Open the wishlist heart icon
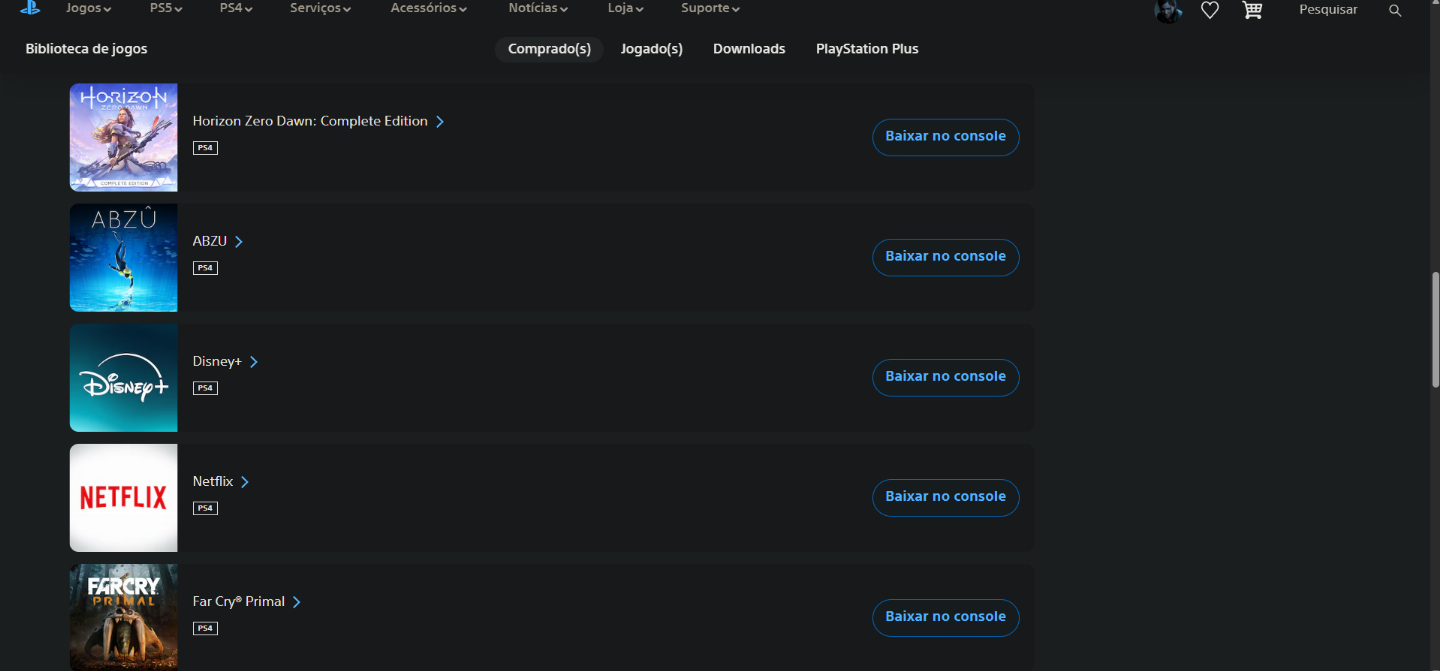This screenshot has width=1440, height=671. pos(1210,10)
